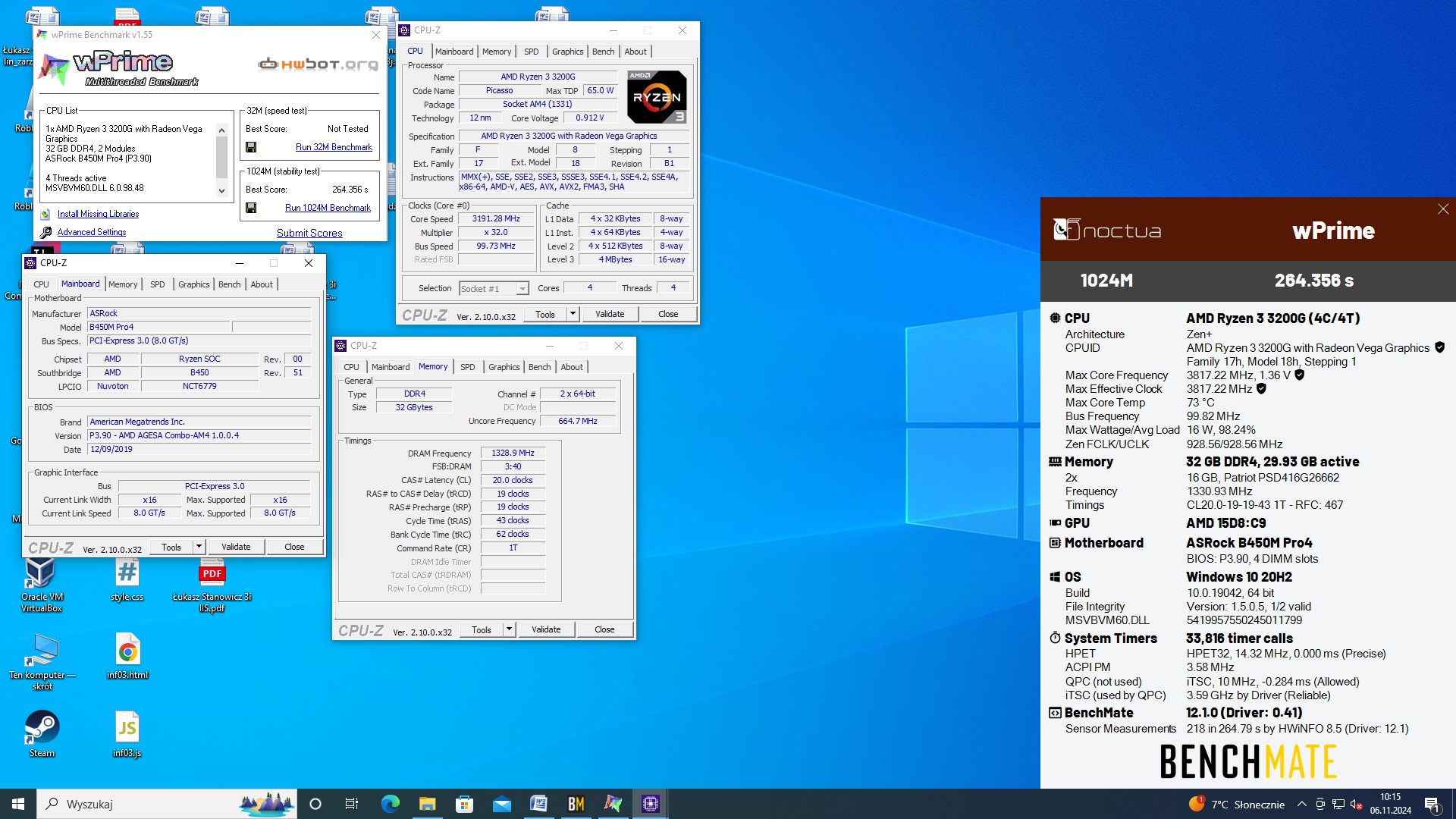Switch to SPD tab in Mainboard window
Viewport: 1456px width, 819px height.
coord(157,284)
